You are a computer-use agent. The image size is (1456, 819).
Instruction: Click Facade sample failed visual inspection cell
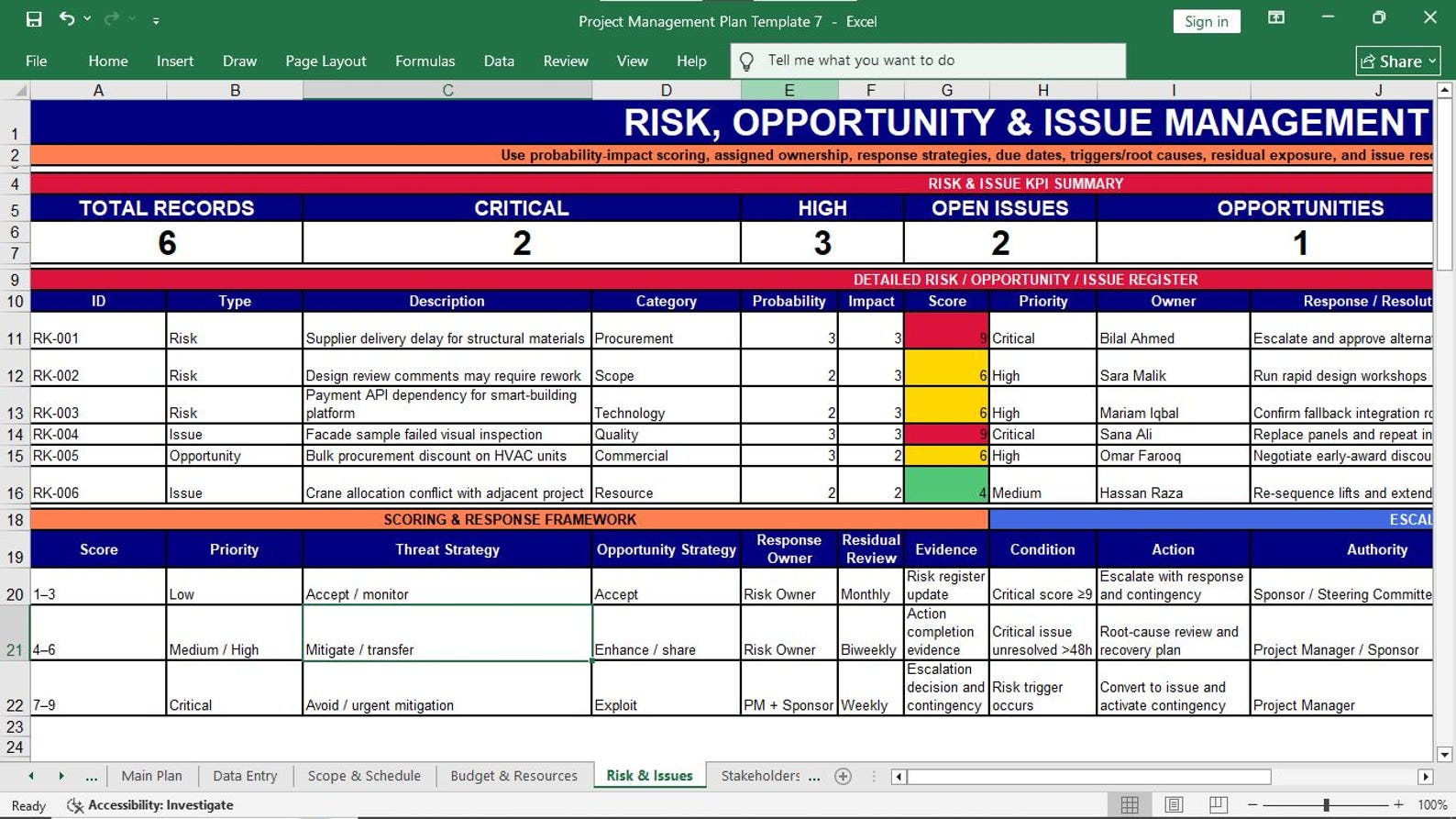coord(447,434)
